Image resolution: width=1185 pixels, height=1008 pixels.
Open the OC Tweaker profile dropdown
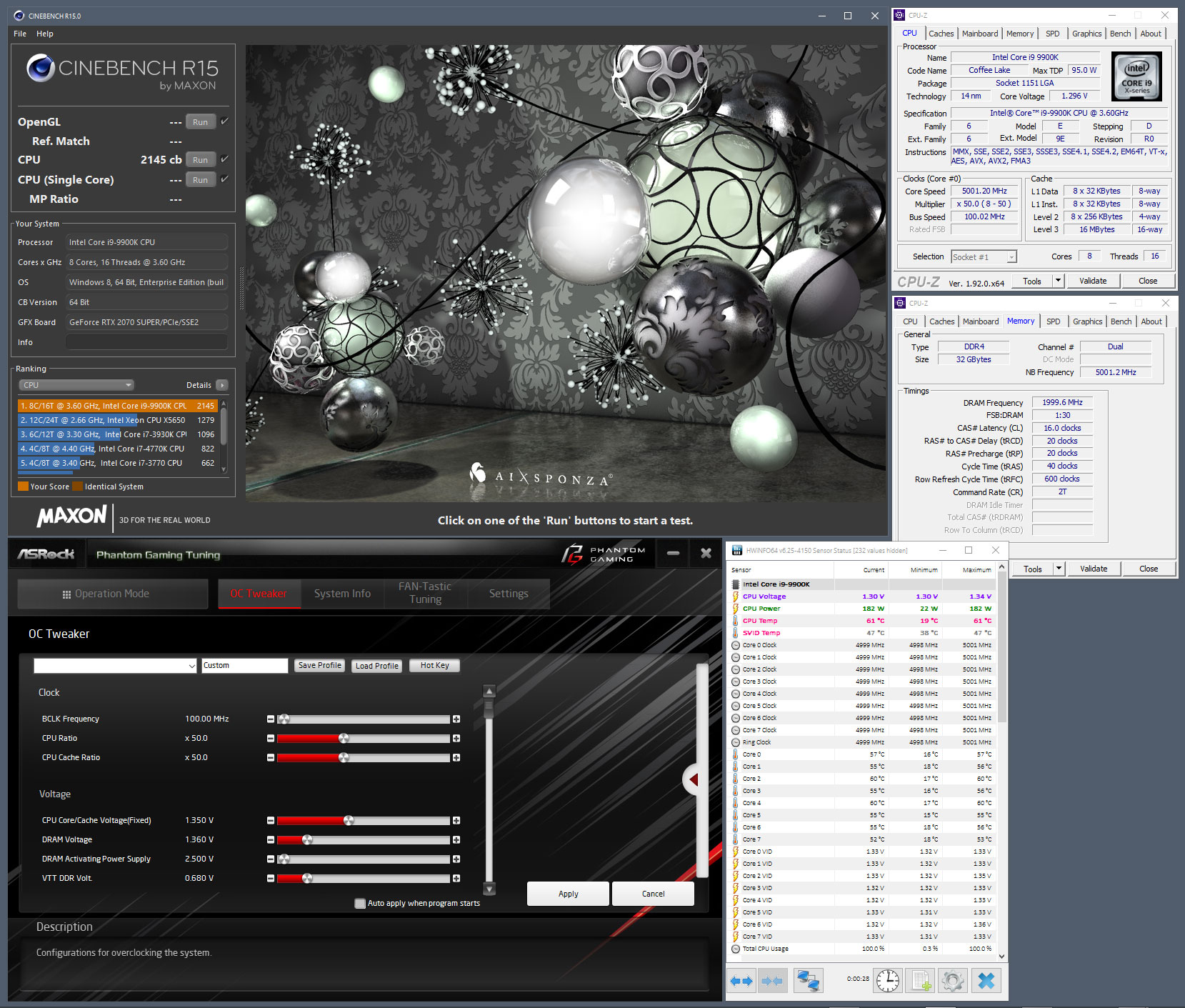point(115,666)
